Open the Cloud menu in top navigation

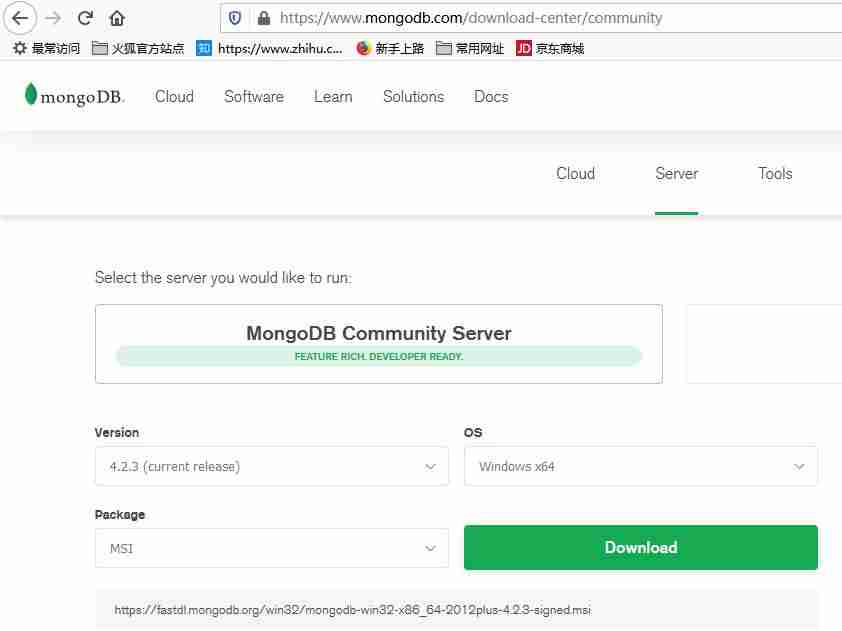tap(174, 97)
